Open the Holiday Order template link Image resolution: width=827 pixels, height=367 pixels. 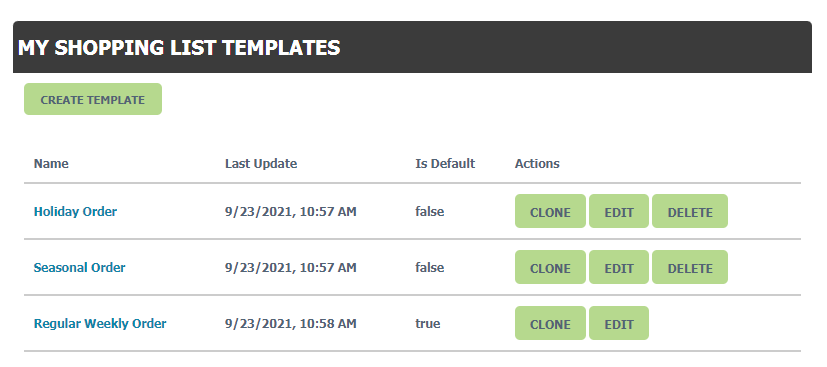tap(75, 211)
